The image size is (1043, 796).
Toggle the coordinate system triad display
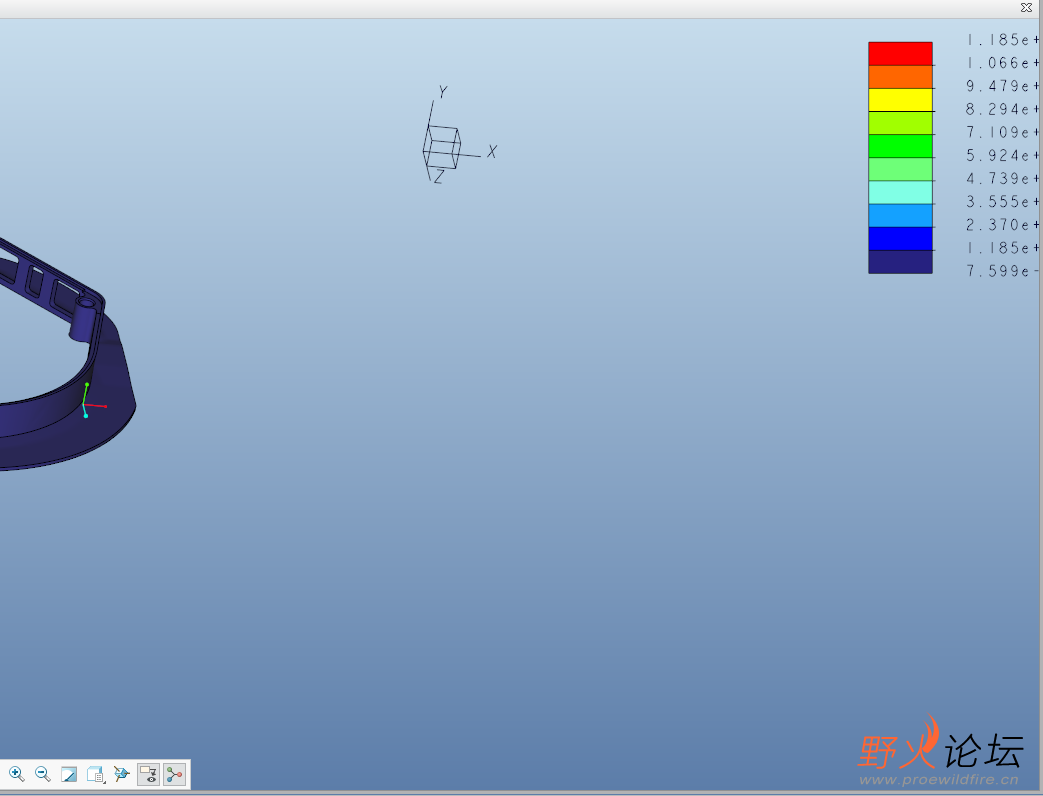click(174, 774)
